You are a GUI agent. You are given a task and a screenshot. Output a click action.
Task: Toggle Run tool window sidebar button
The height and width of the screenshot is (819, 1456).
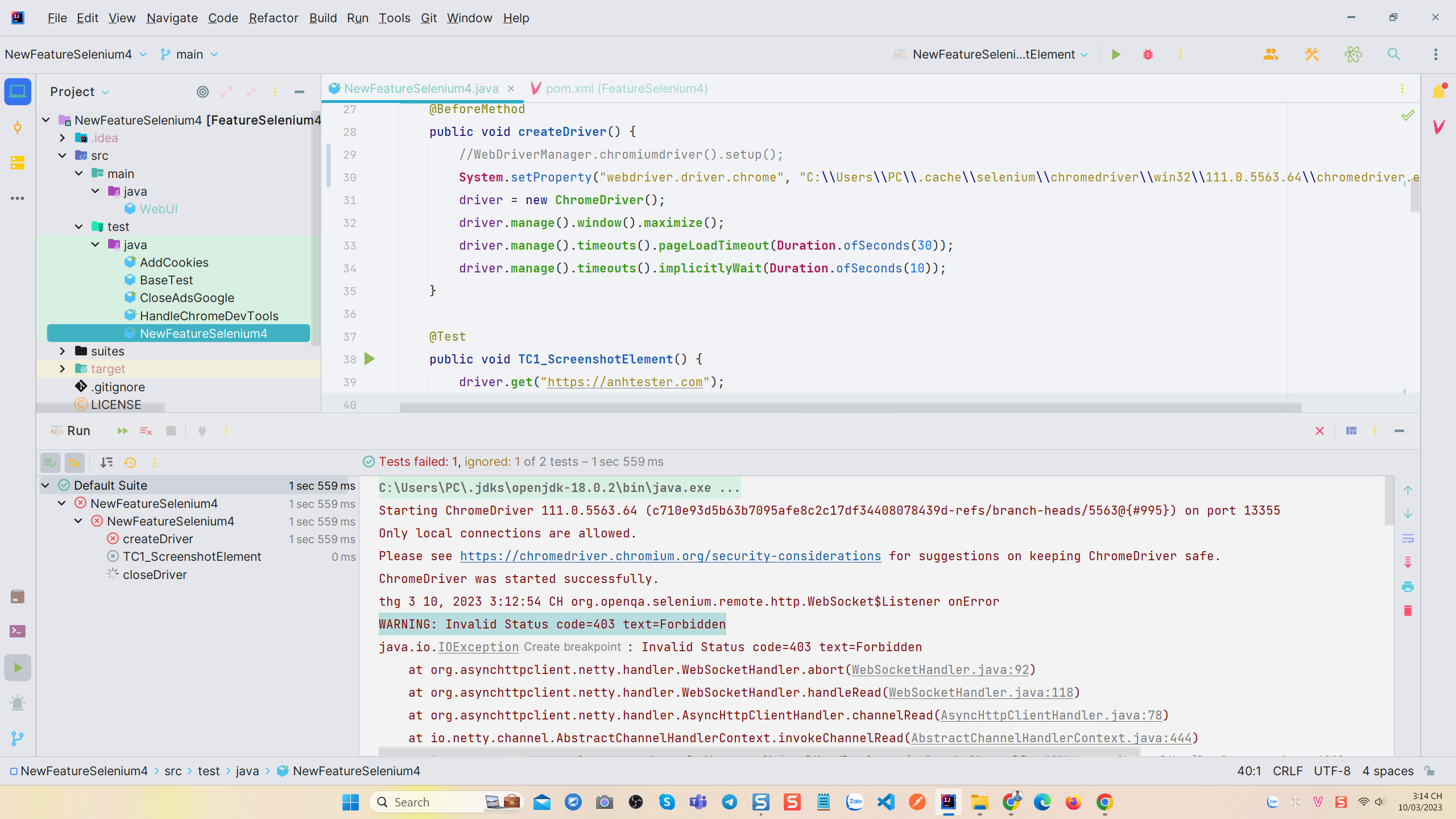pyautogui.click(x=18, y=668)
